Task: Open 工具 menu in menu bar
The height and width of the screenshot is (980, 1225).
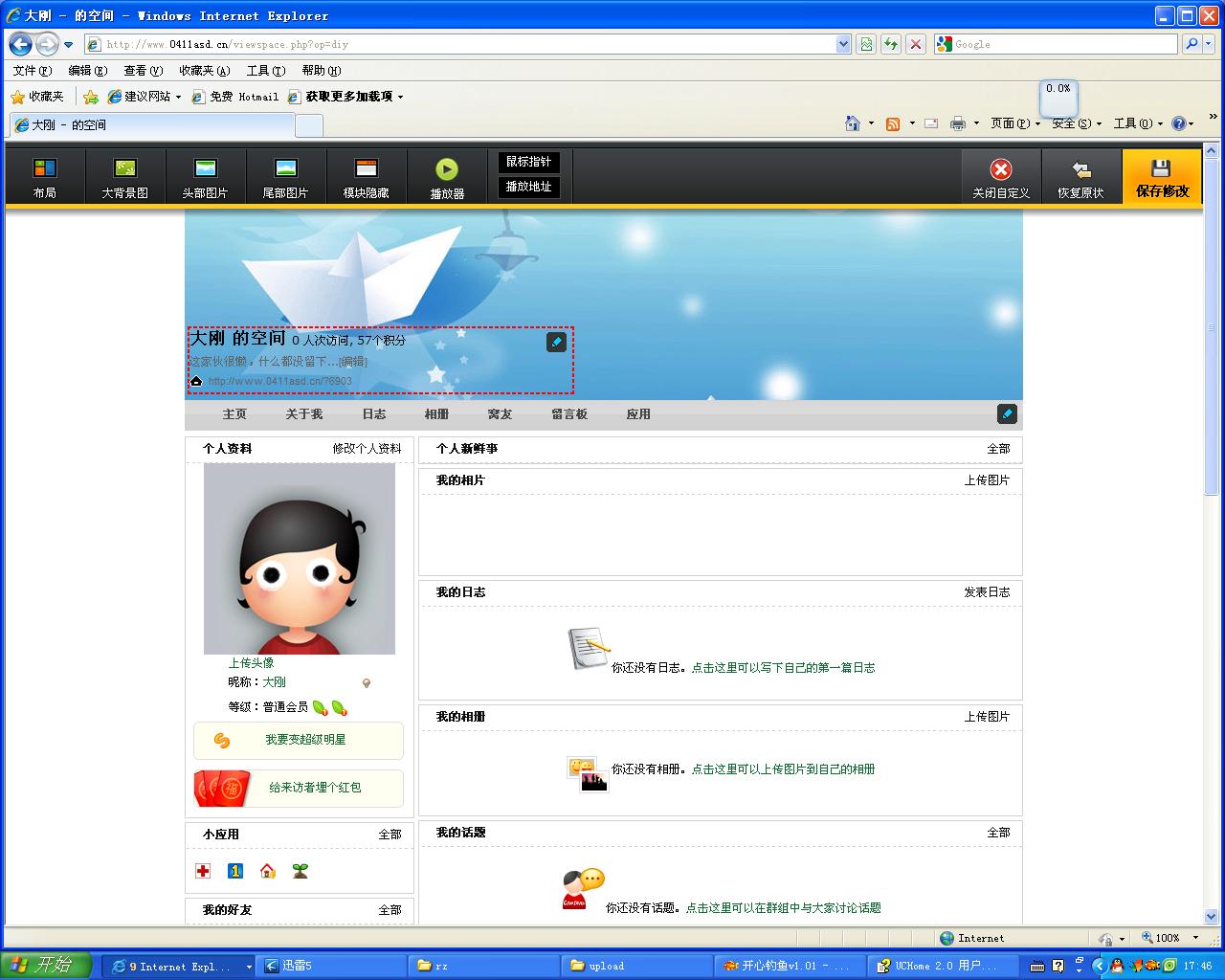Action: (x=266, y=71)
